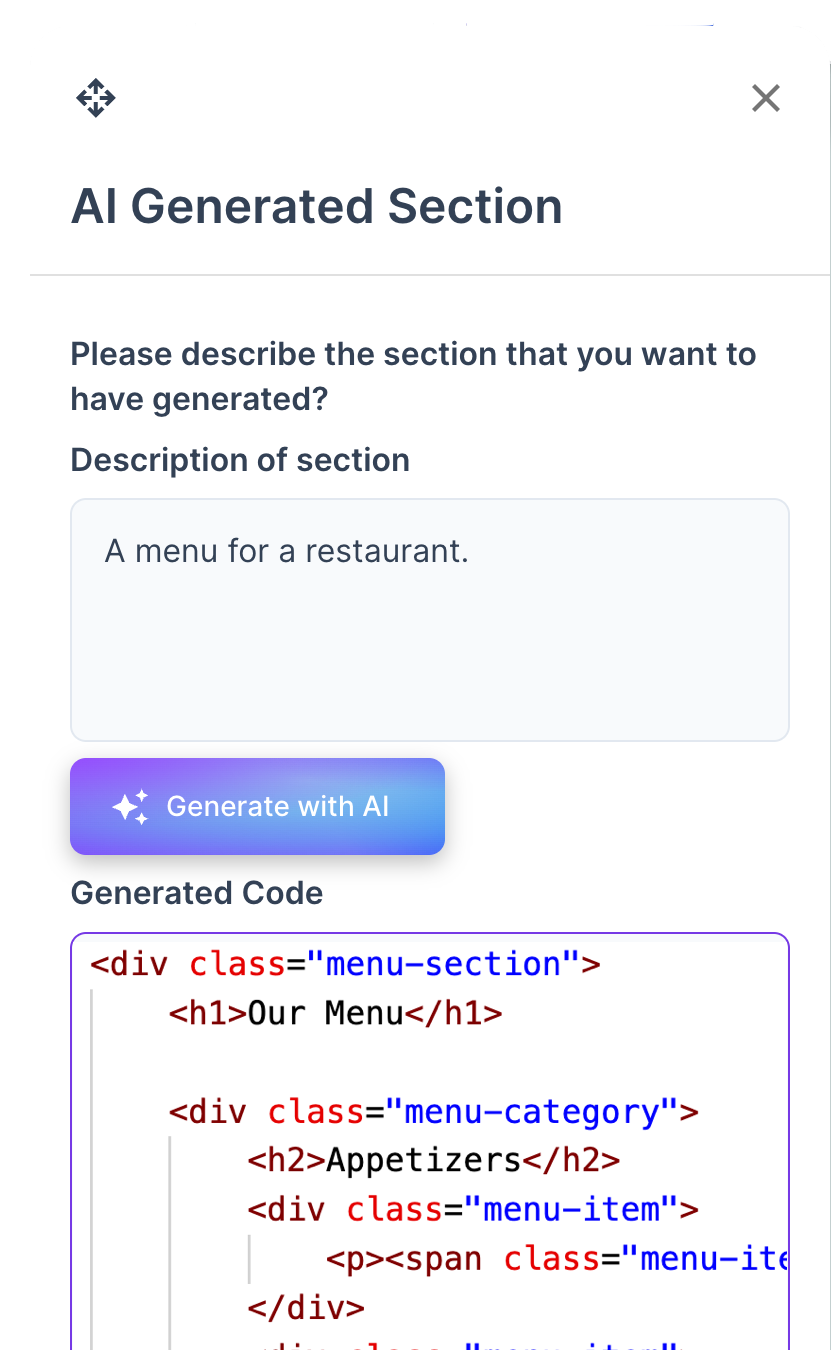Screen dimensions: 834x1350
Task: Click the 'Description of section' label
Action: point(240,460)
